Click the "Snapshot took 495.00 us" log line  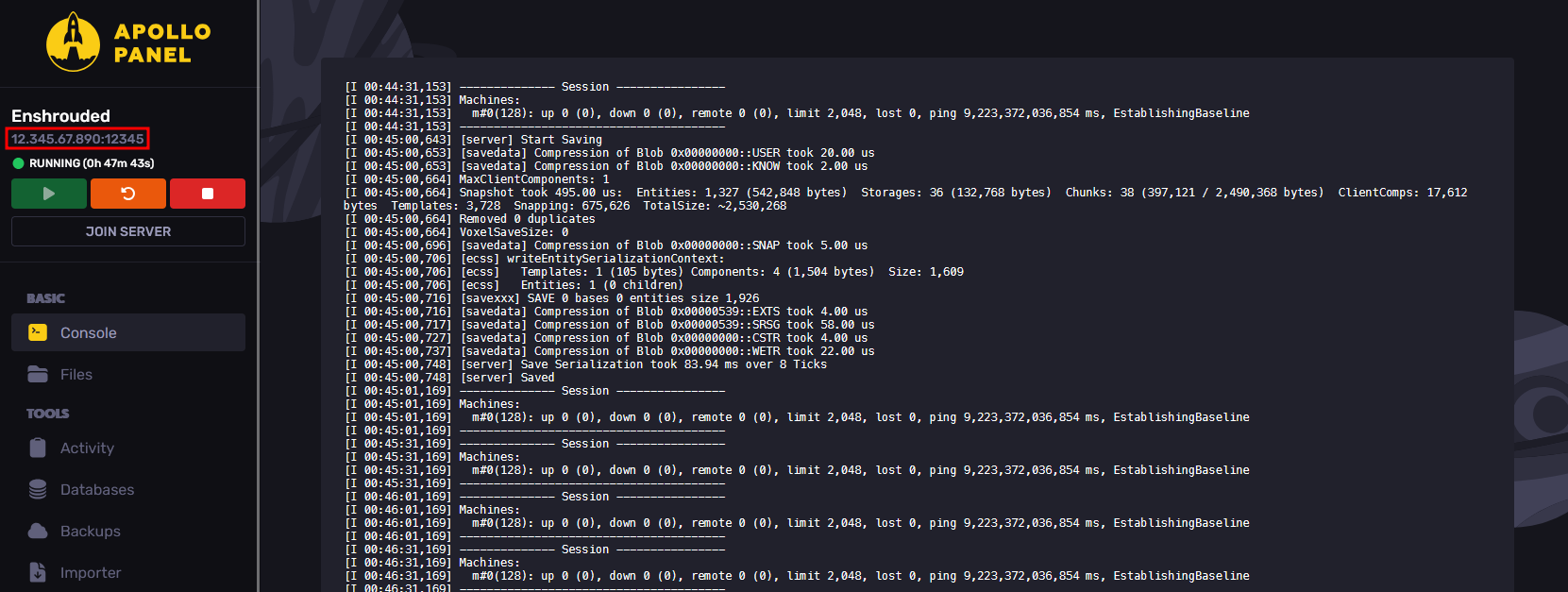point(905,199)
